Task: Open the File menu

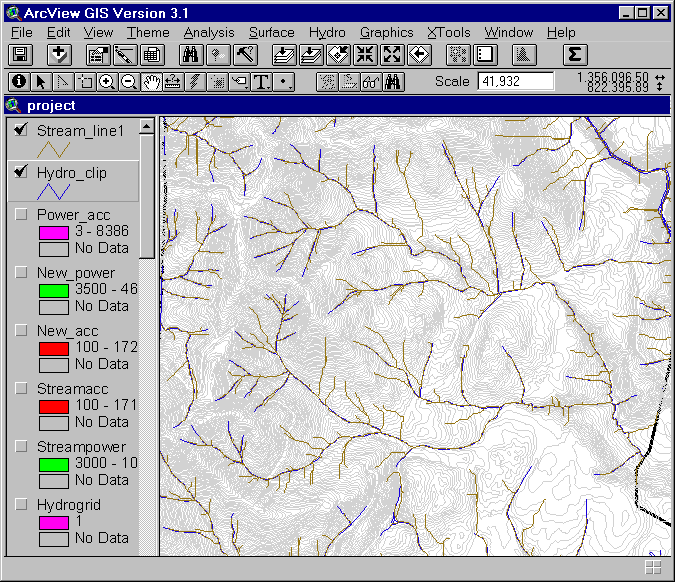Action: (22, 33)
